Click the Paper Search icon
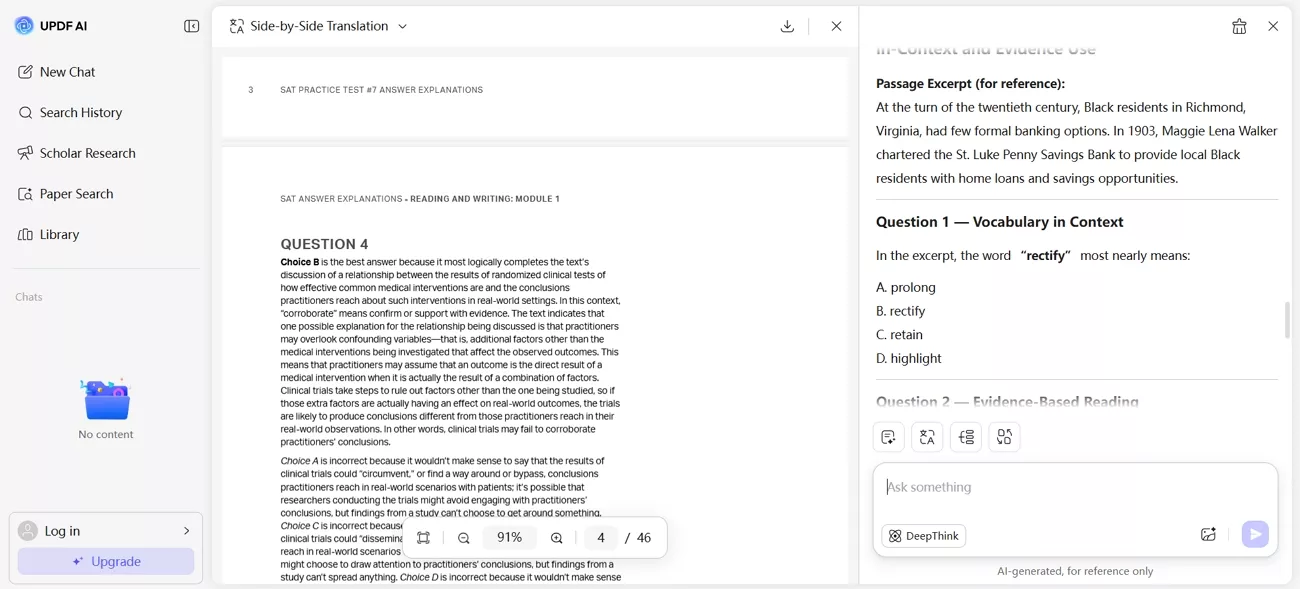This screenshot has height=589, width=1300. point(26,194)
